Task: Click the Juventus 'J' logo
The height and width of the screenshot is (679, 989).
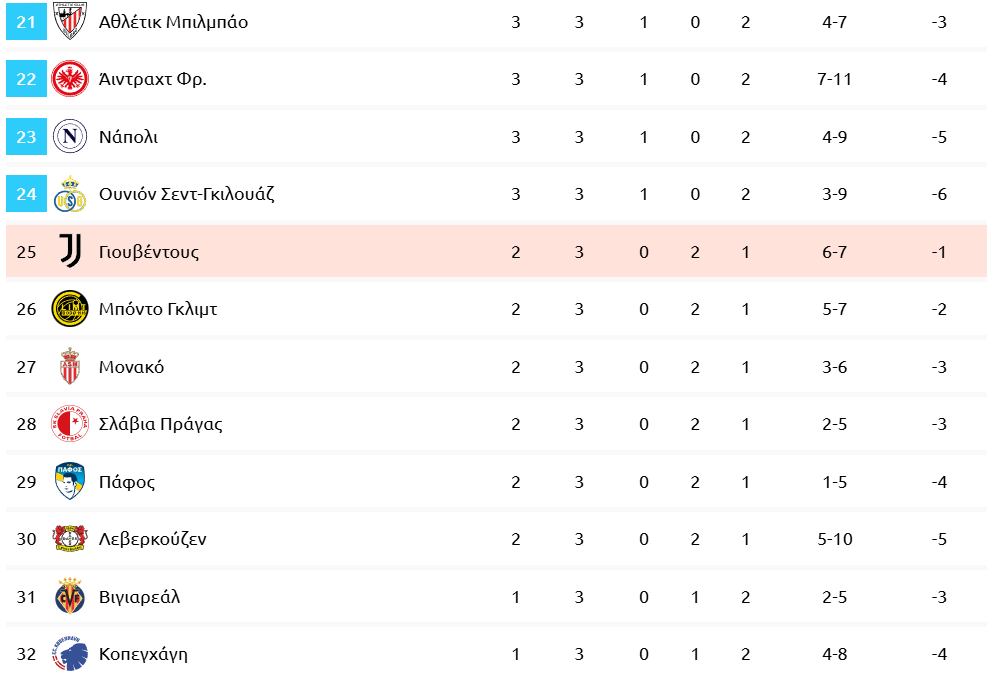Action: pyautogui.click(x=70, y=251)
